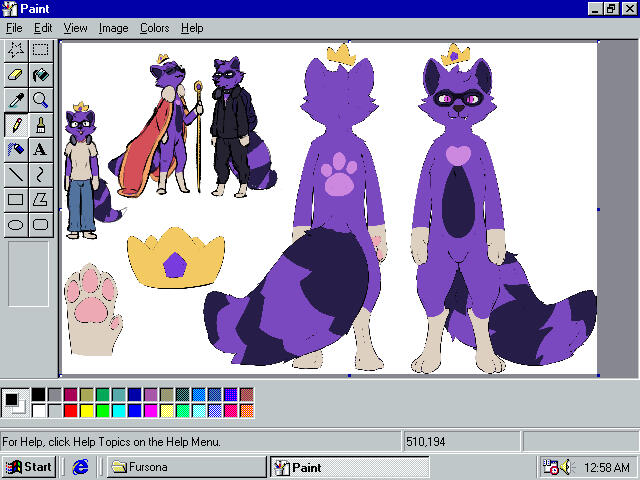
Task: Choose the rectangular Select tool
Action: (40, 49)
